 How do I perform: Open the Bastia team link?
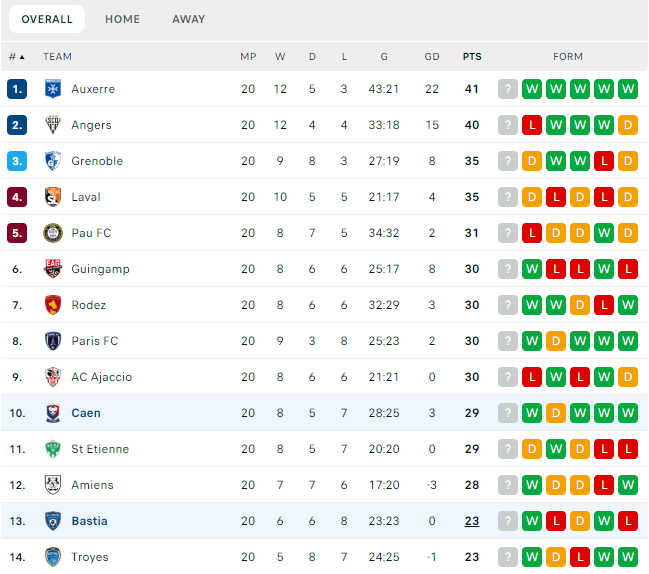[89, 521]
